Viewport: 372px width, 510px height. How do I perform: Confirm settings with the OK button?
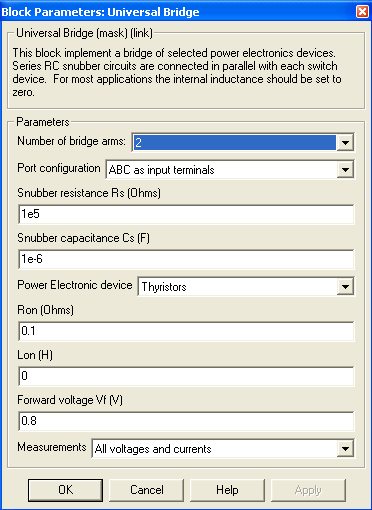click(65, 490)
